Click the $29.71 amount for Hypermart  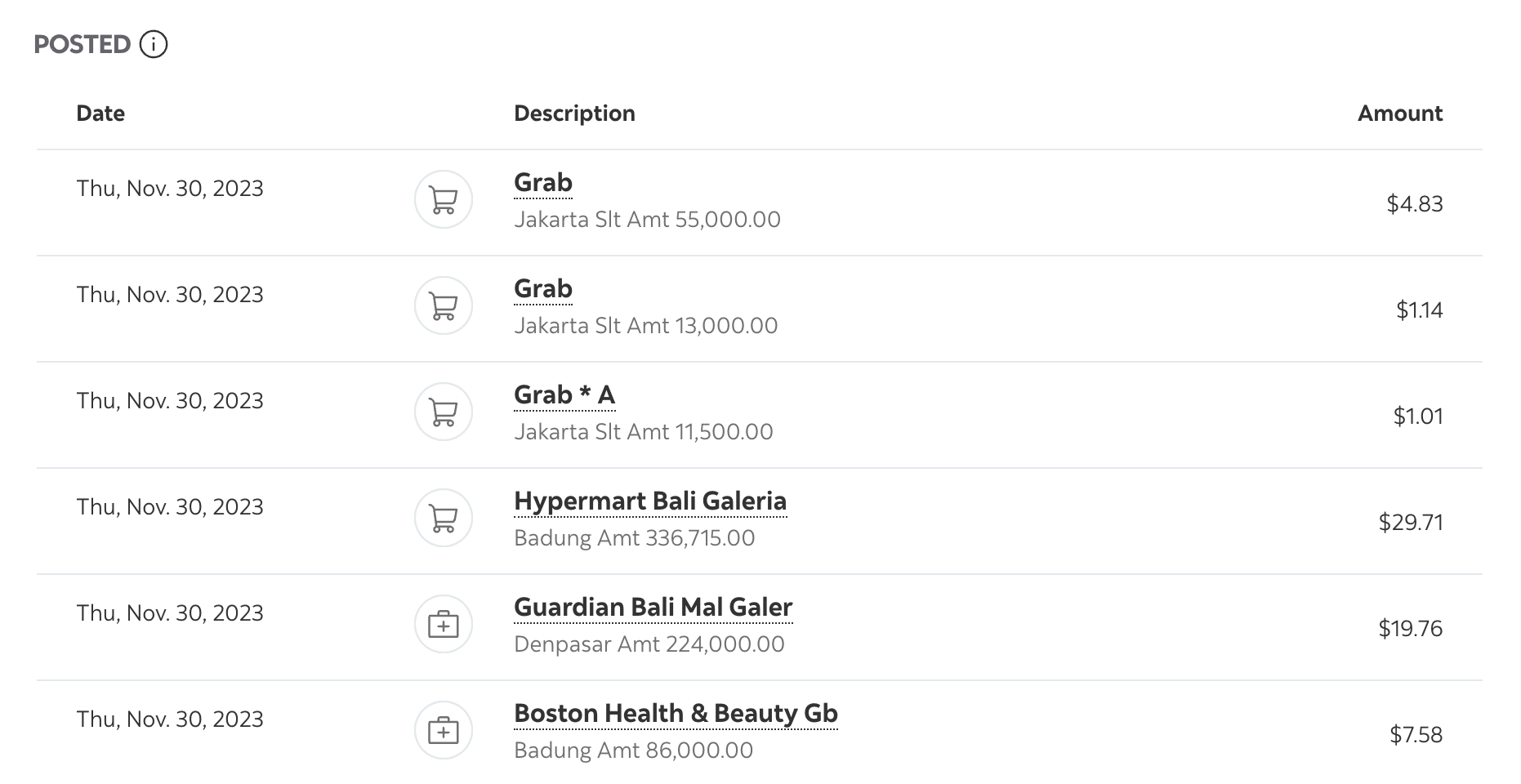(1411, 523)
